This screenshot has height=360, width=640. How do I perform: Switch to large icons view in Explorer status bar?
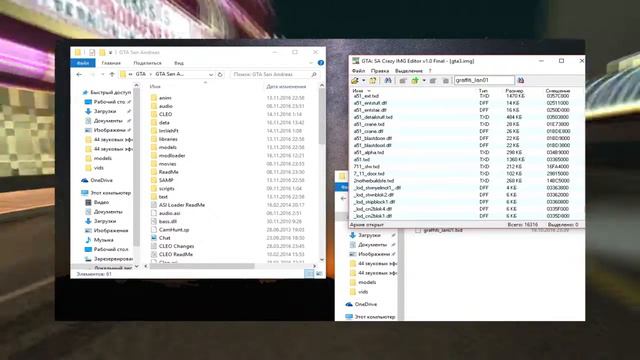pos(319,273)
